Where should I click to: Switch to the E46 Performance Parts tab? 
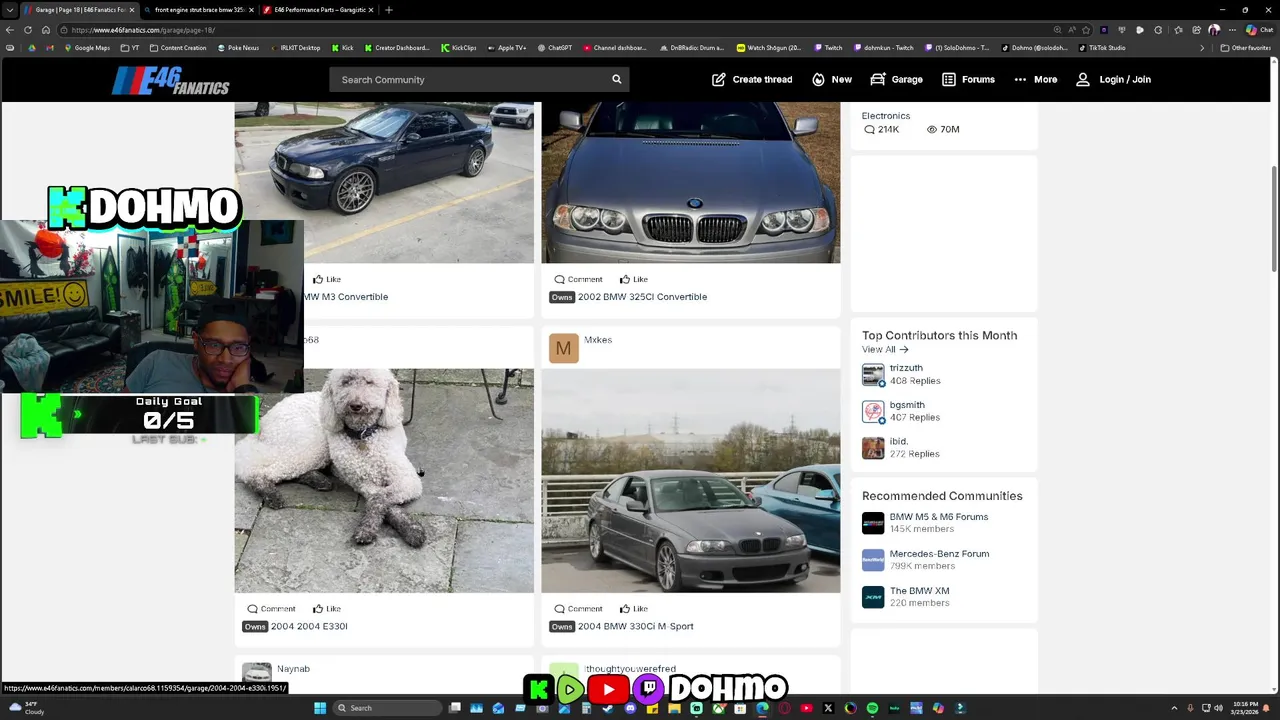coord(318,10)
